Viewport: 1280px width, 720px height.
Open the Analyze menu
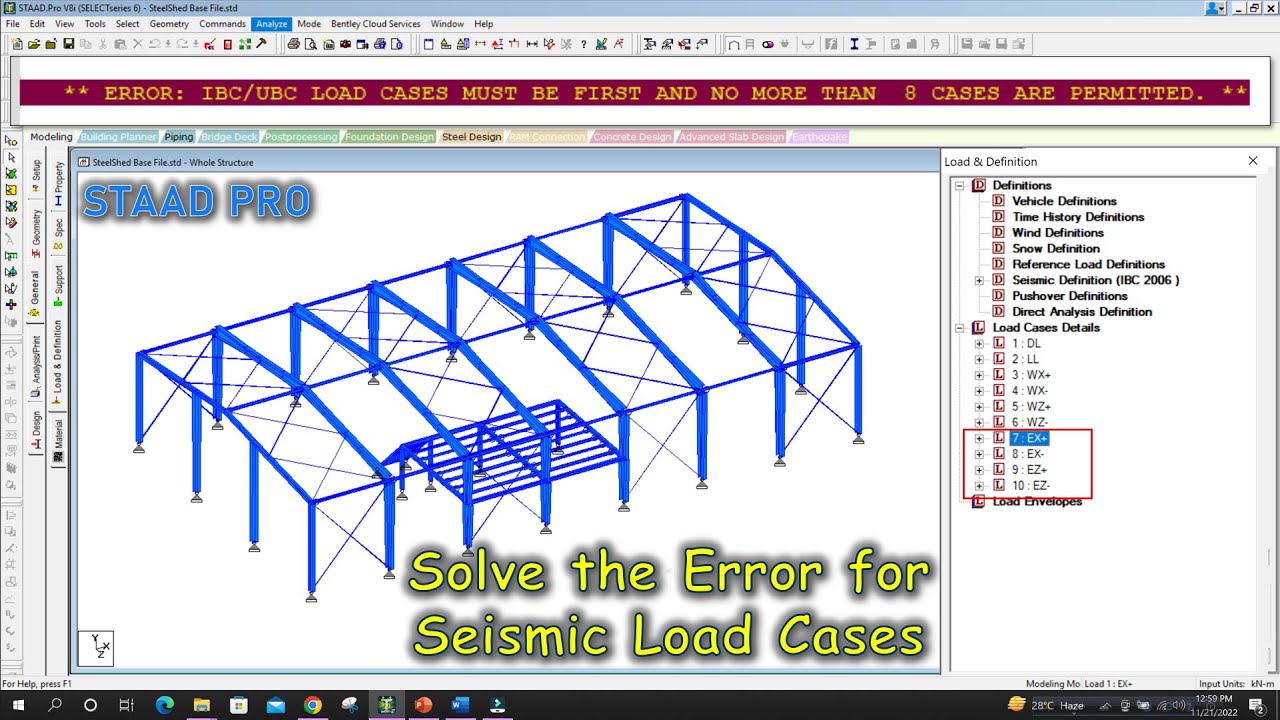(x=271, y=23)
